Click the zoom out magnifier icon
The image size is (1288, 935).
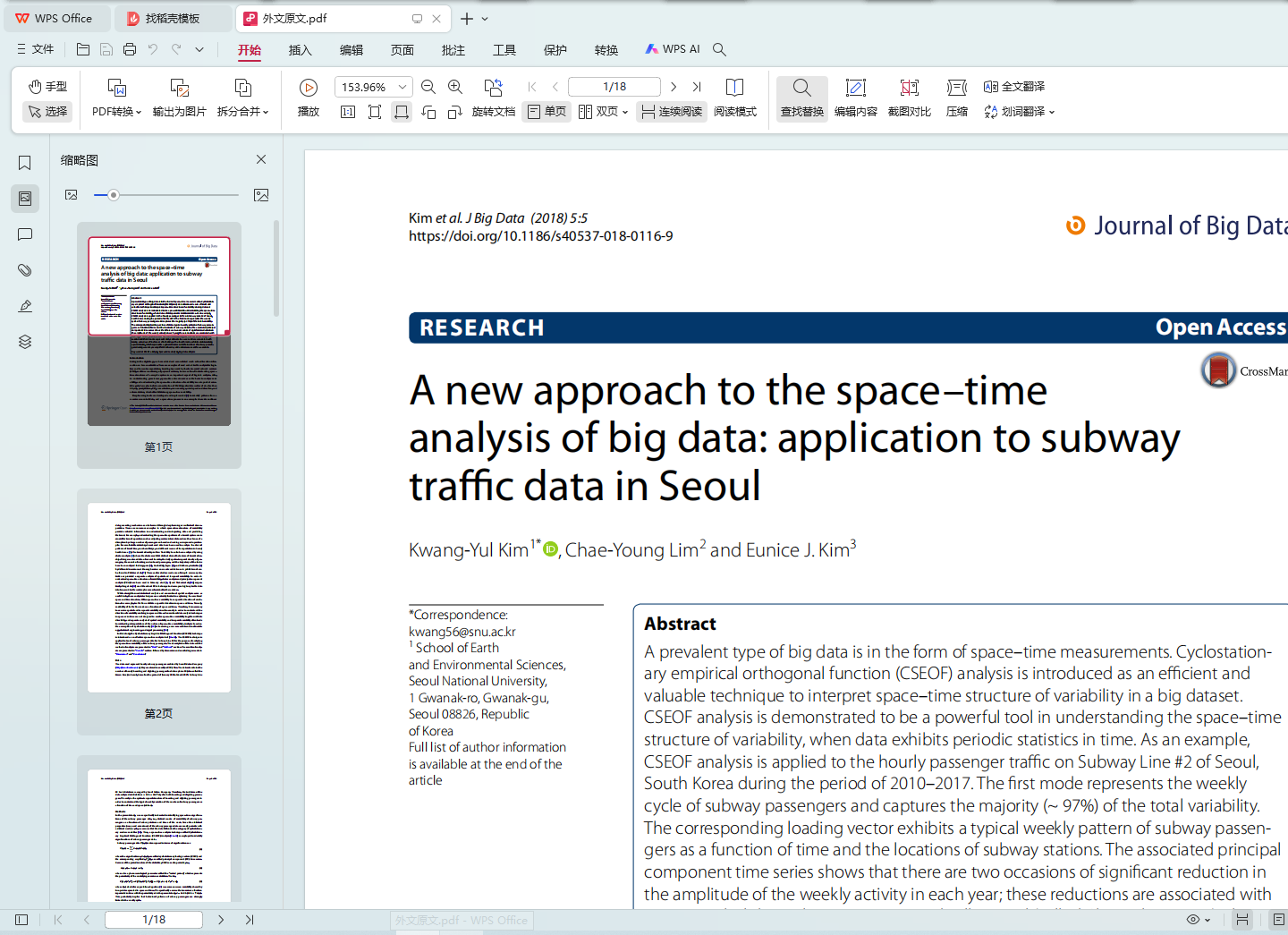click(428, 87)
